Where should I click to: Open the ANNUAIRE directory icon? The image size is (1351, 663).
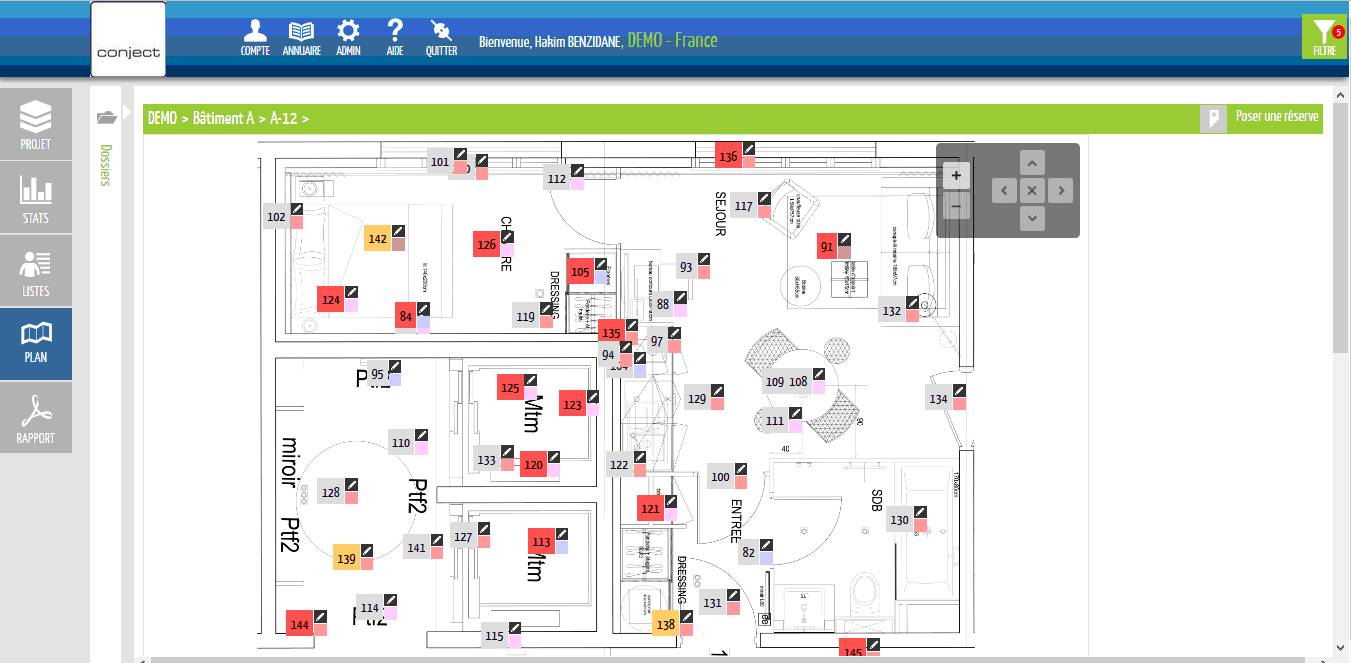pyautogui.click(x=301, y=37)
